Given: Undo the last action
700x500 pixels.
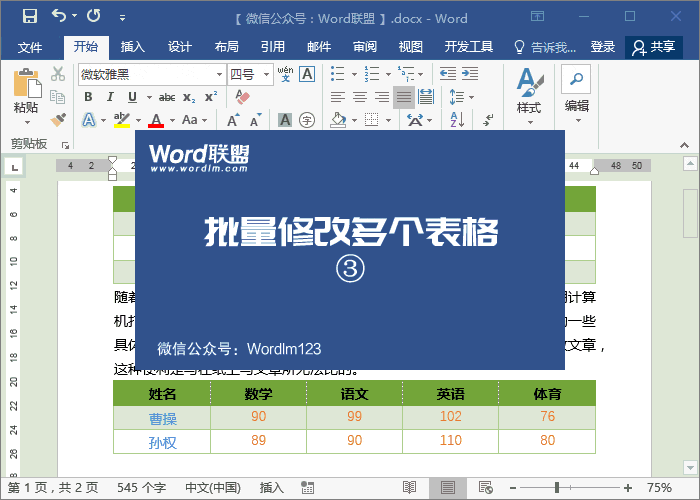Looking at the screenshot, I should point(59,16).
